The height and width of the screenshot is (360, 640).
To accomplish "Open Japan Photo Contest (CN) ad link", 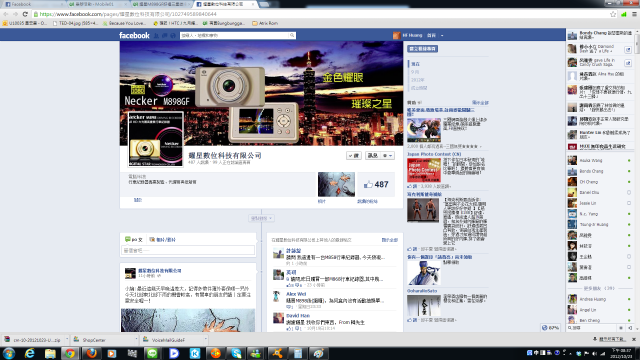I will coord(434,154).
